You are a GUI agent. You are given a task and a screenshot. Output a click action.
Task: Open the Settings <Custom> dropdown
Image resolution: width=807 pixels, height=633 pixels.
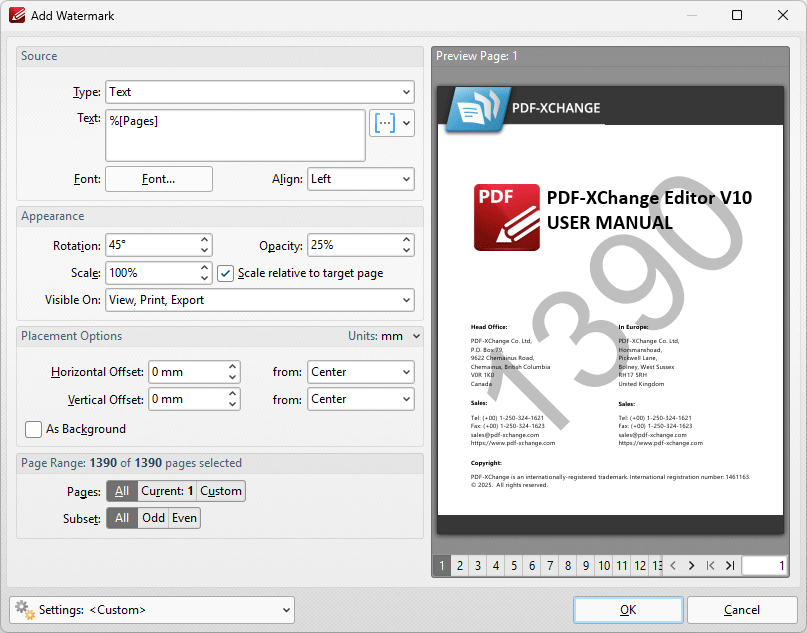(152, 610)
